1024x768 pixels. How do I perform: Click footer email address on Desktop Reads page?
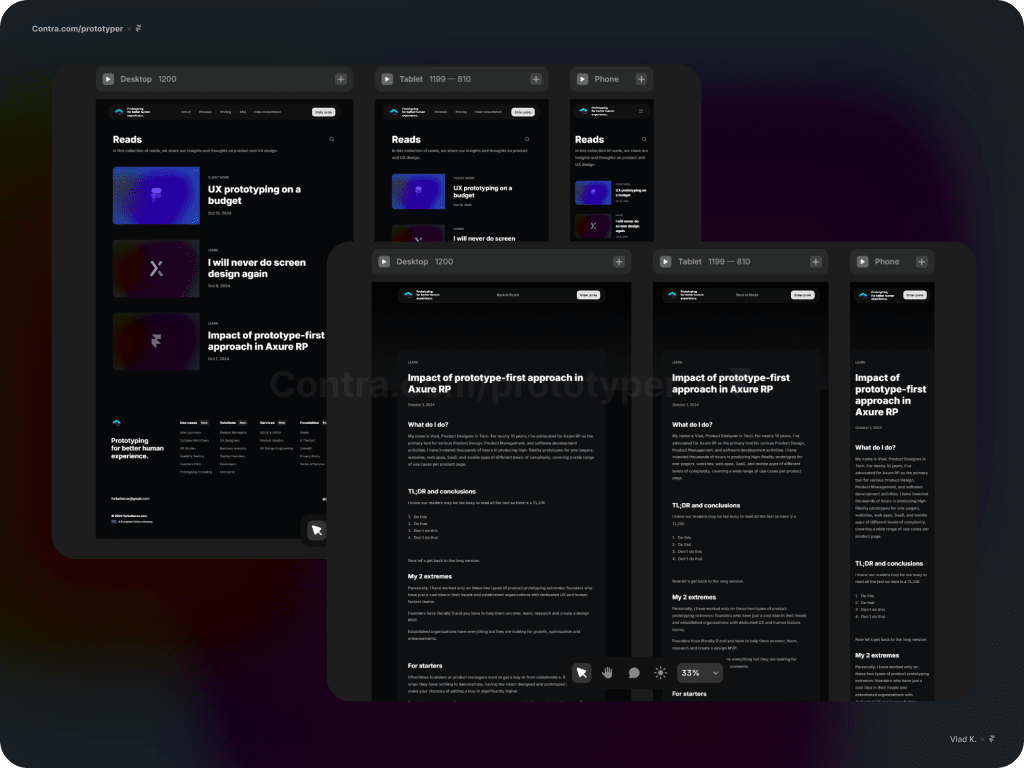pos(130,499)
